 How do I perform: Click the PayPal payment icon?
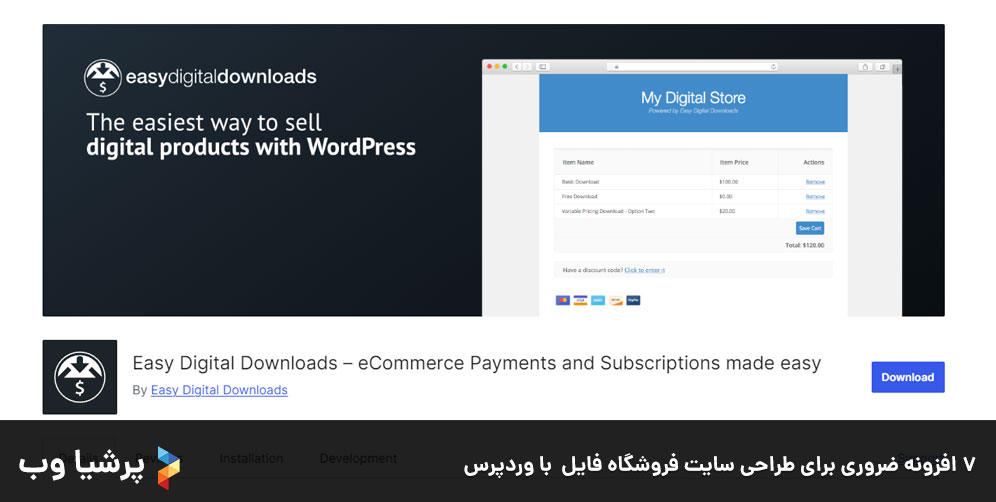coord(633,300)
